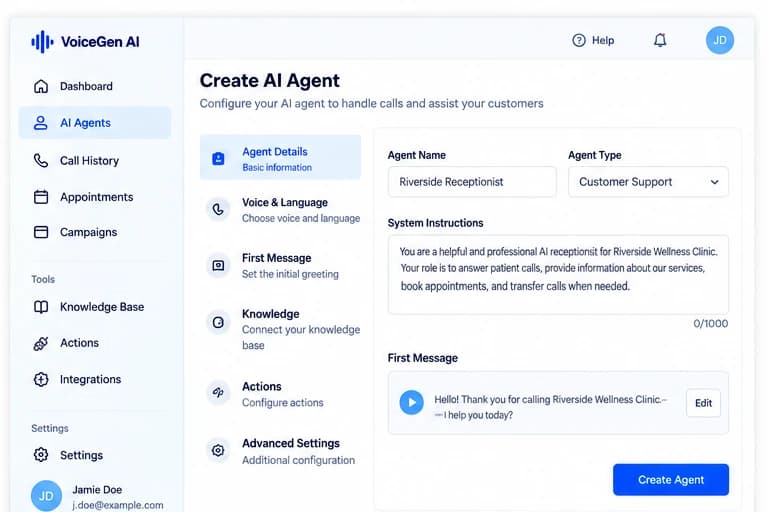768x512 pixels.
Task: Click the "Configure actions" subtitle text
Action: 283,403
